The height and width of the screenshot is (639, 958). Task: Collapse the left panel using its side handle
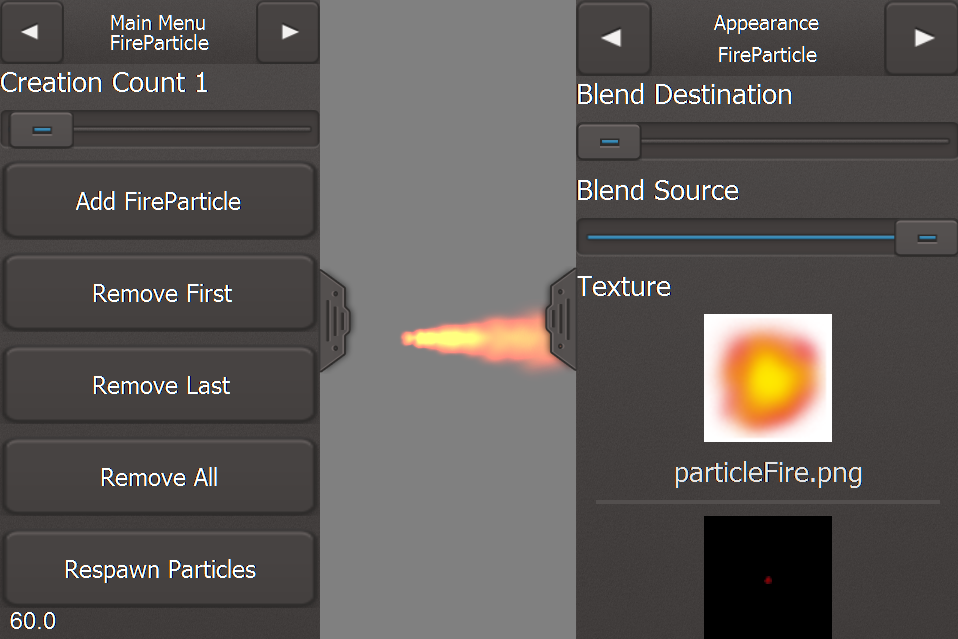335,321
